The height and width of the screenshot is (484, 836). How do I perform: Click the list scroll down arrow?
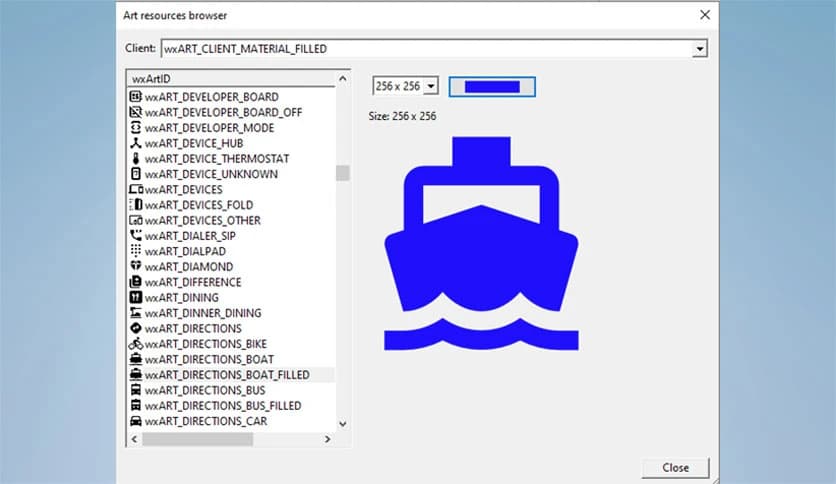click(343, 424)
